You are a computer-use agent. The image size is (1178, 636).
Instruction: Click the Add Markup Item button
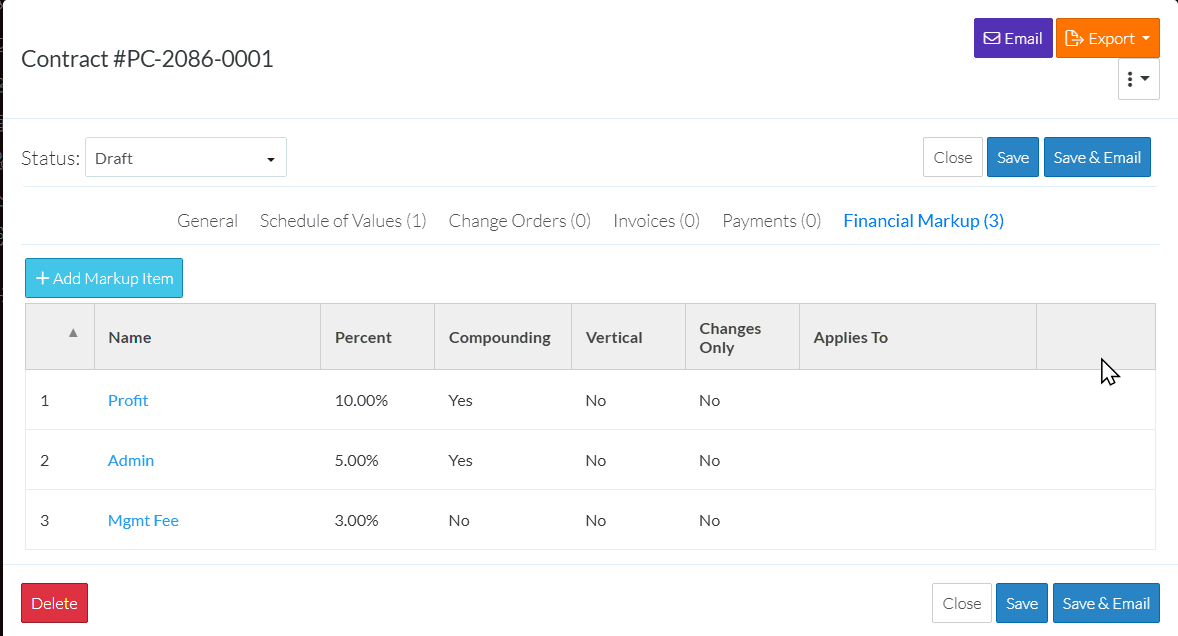pyautogui.click(x=104, y=279)
